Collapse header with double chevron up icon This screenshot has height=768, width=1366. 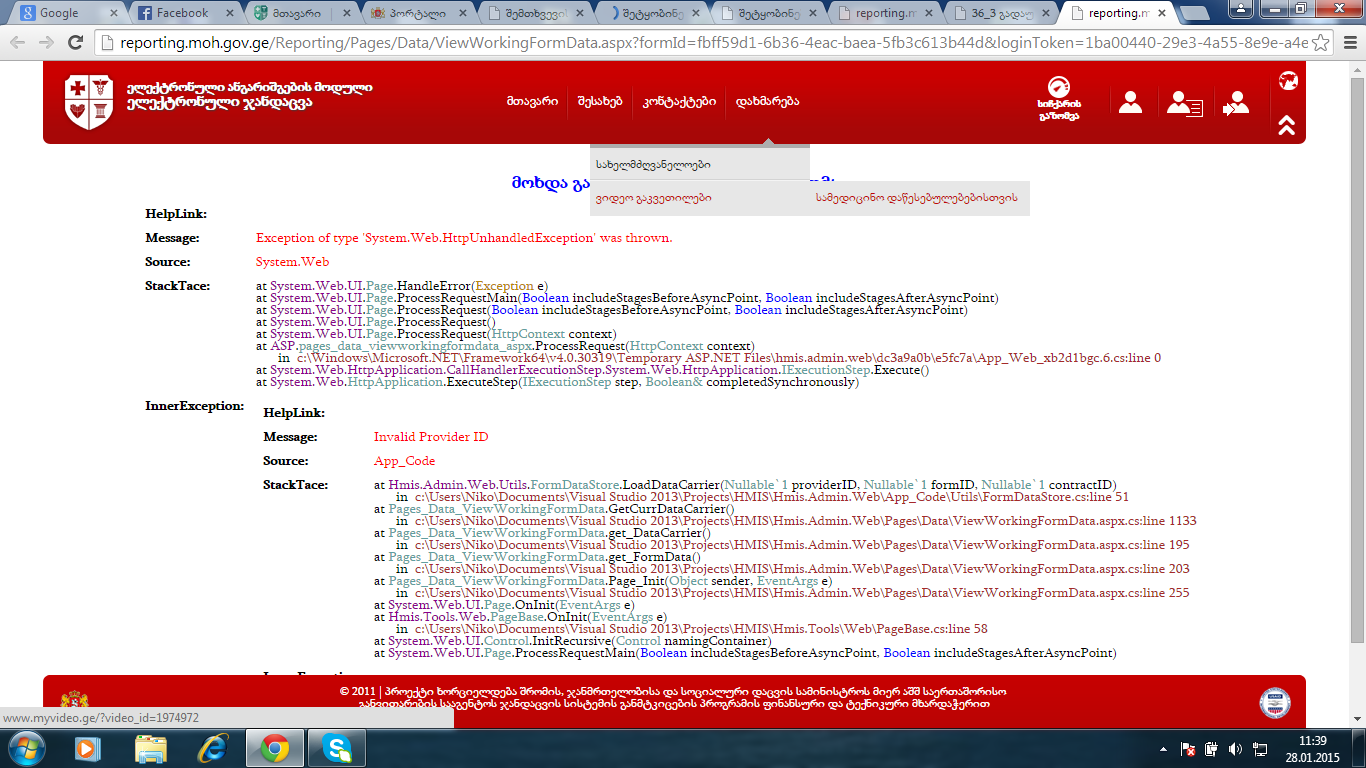pos(1287,125)
